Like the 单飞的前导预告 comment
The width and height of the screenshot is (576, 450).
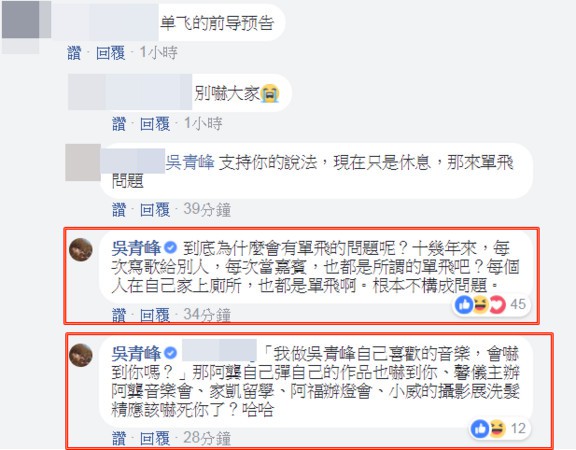click(74, 53)
